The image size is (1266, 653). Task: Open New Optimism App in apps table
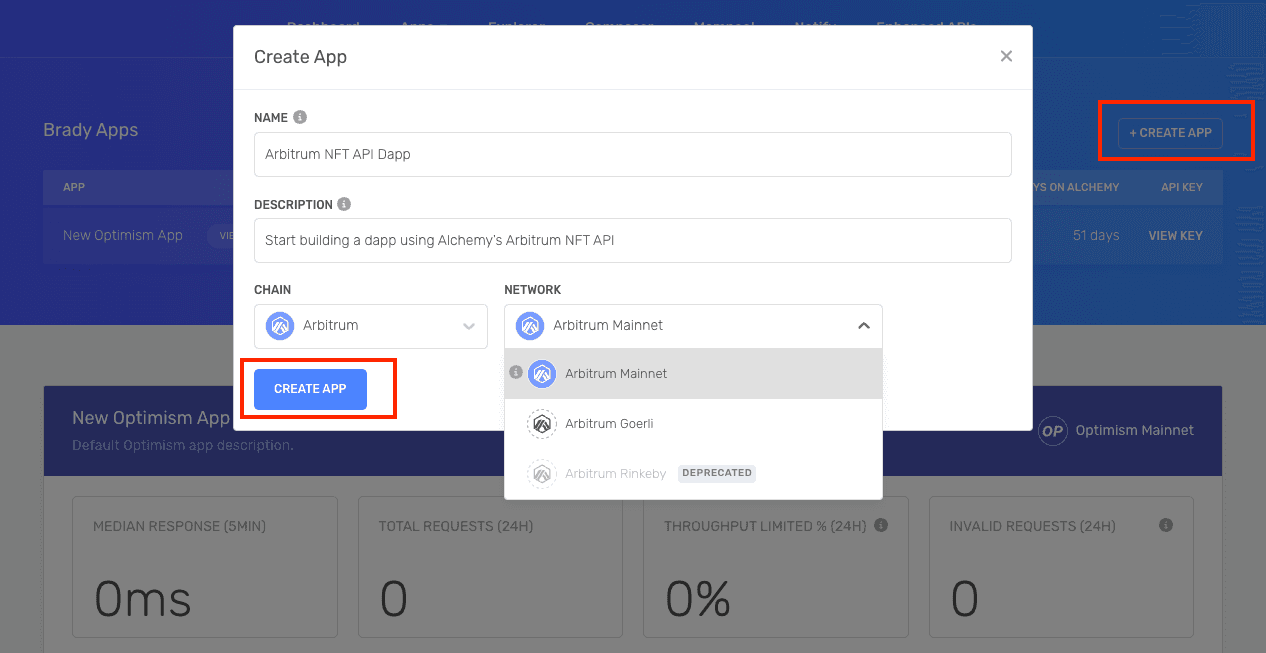click(123, 236)
